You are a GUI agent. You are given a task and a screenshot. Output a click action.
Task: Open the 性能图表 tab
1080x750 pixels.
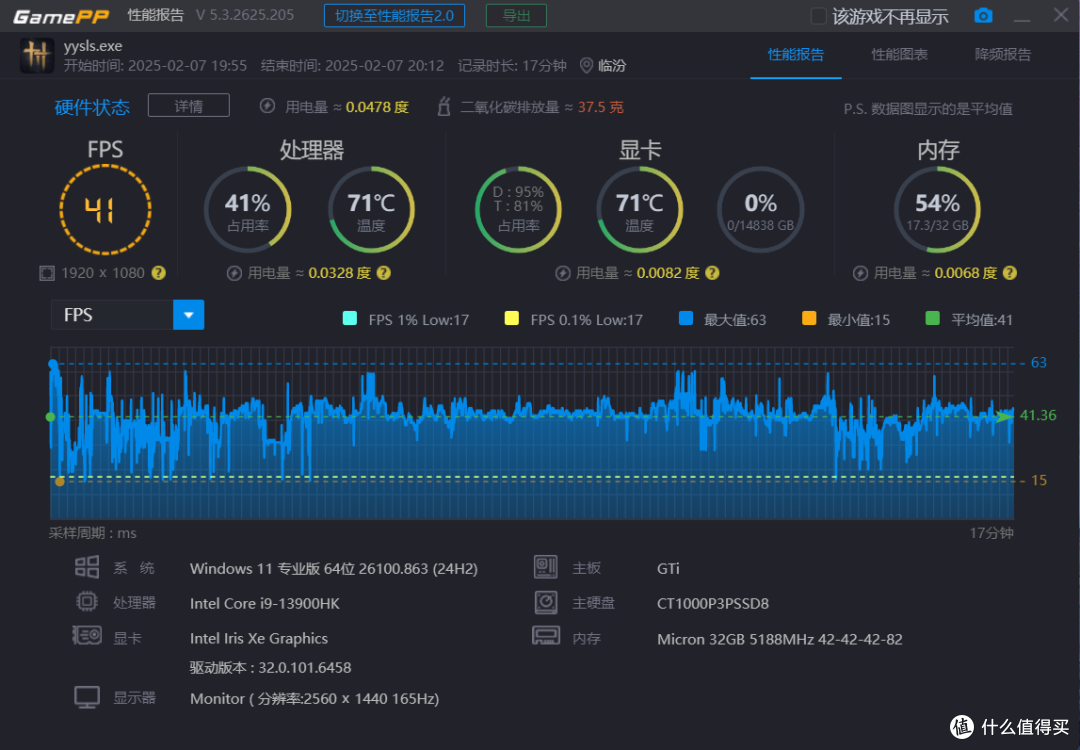pos(900,54)
